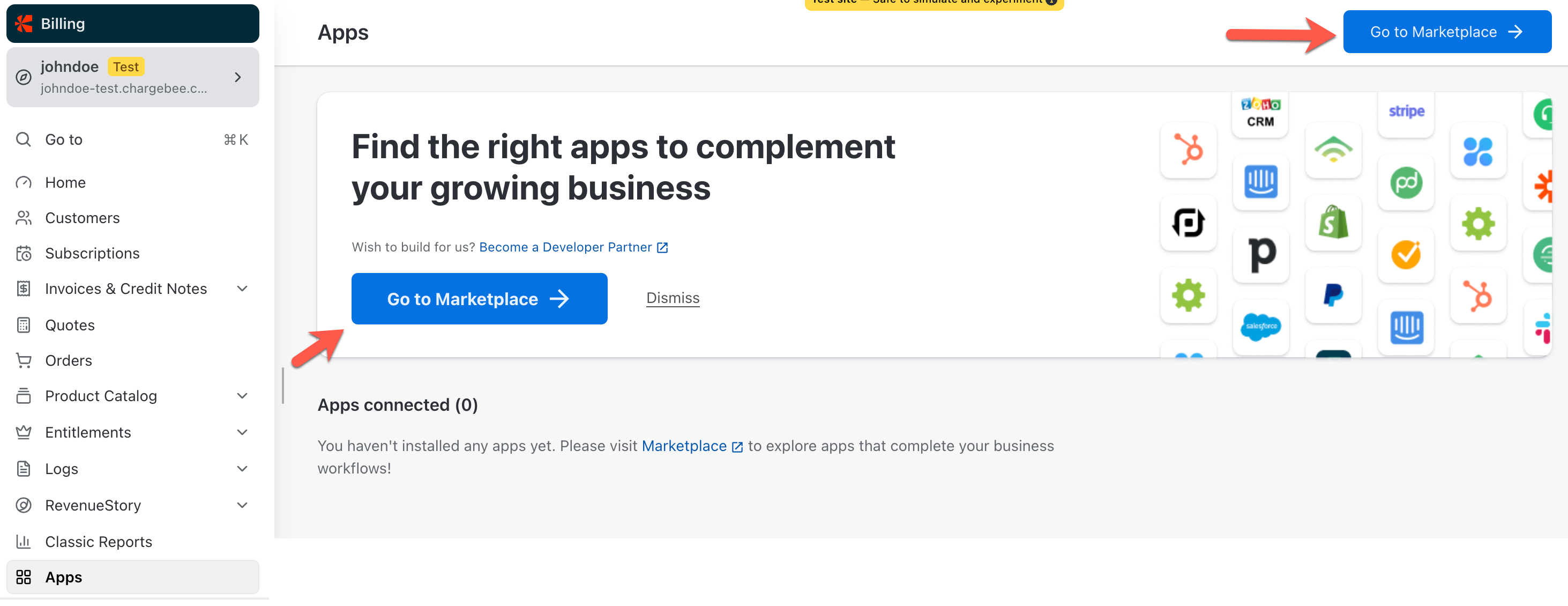The width and height of the screenshot is (1568, 606).
Task: Click the topmost HubSpot app icon
Action: pyautogui.click(x=1188, y=149)
